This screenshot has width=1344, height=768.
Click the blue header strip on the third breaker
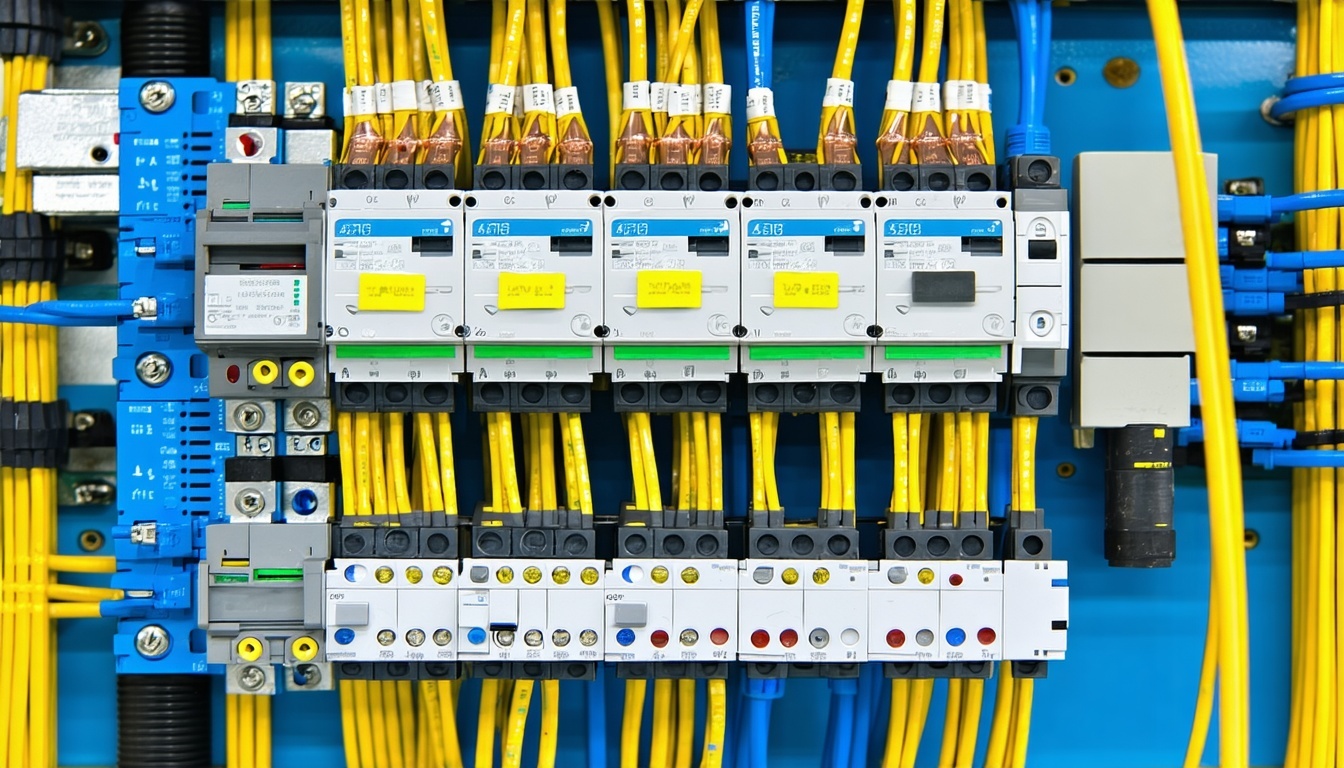tap(670, 228)
